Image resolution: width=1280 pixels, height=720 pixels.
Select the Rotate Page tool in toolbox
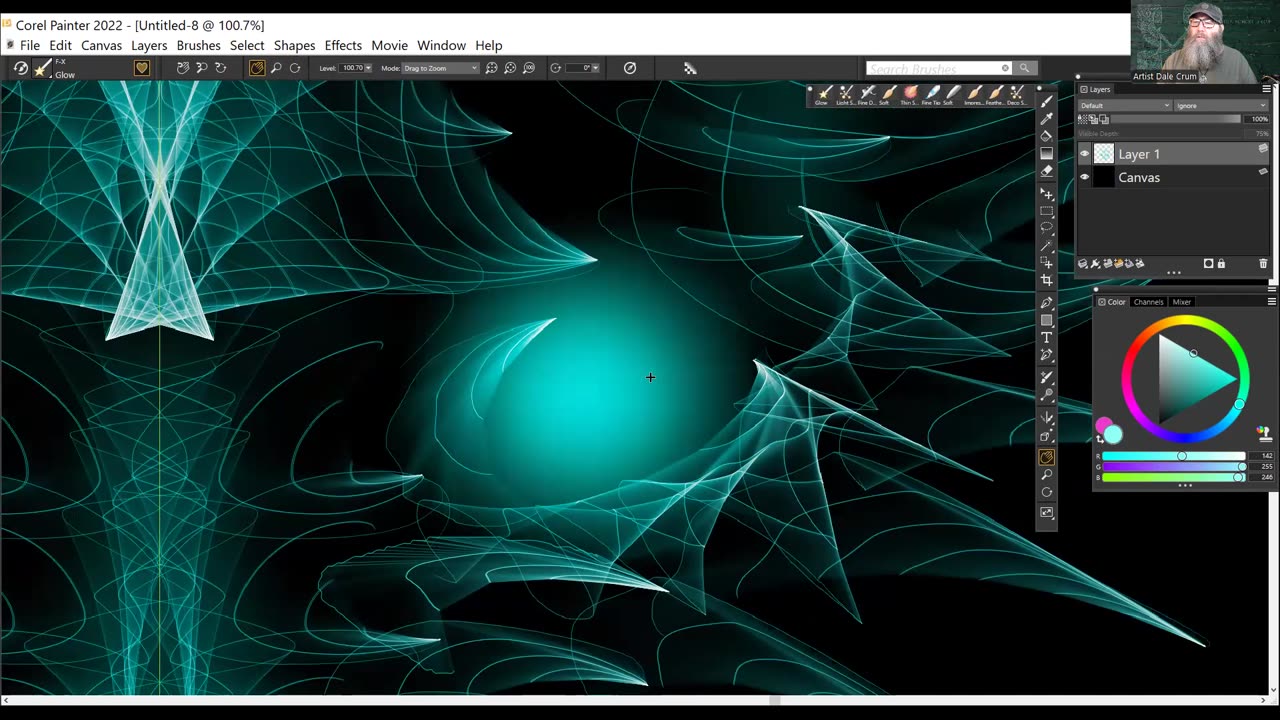[x=1047, y=492]
